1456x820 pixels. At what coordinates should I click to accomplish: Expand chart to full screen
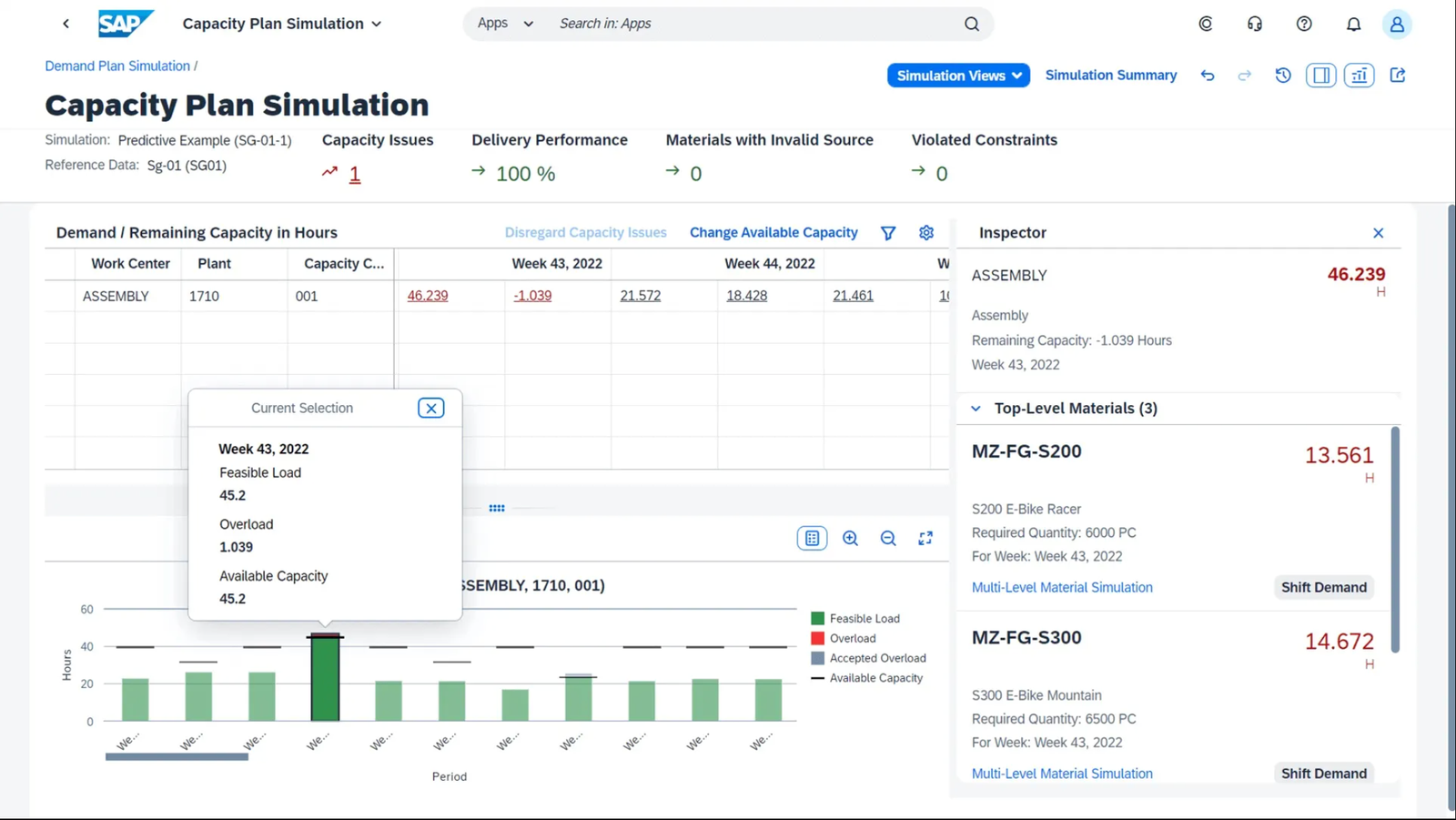tap(925, 539)
